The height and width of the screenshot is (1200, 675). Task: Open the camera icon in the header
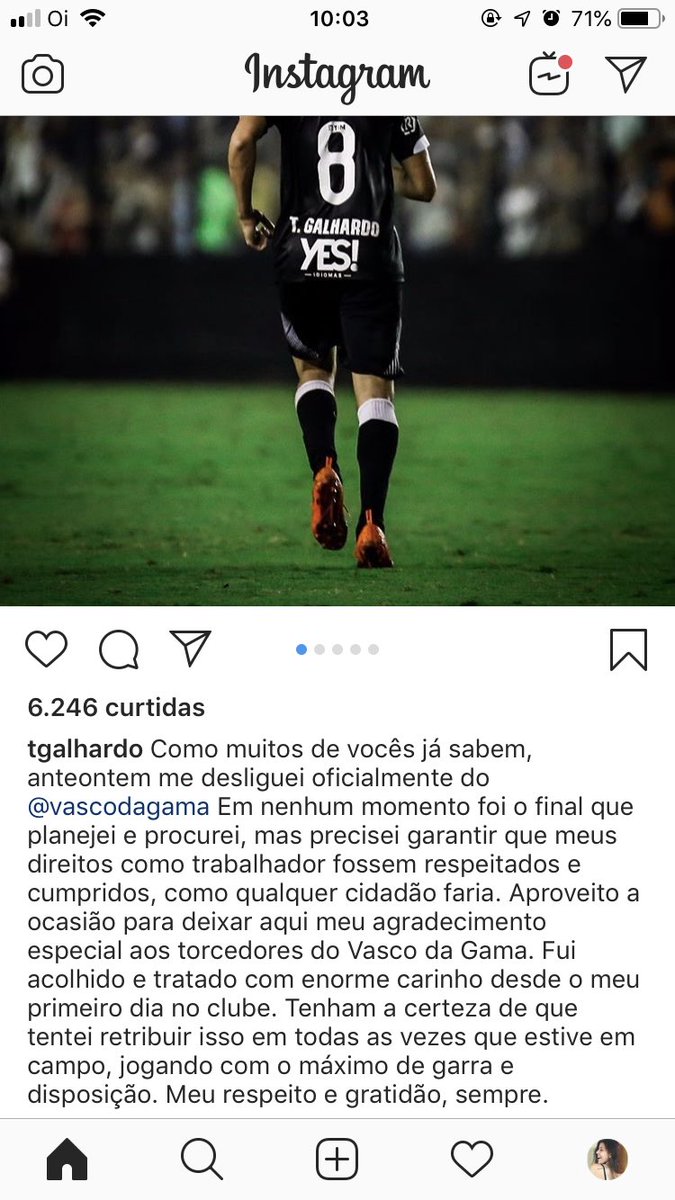click(x=43, y=75)
